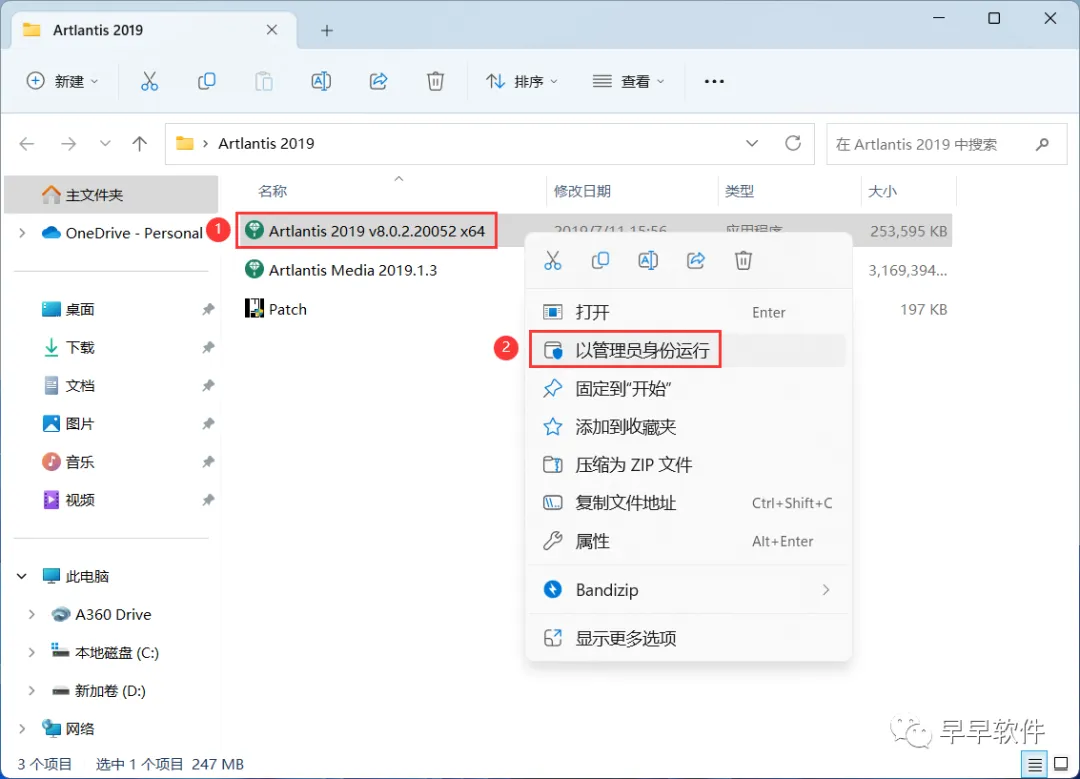Click the Copy icon in the context menu
This screenshot has width=1080, height=779.
coord(600,260)
